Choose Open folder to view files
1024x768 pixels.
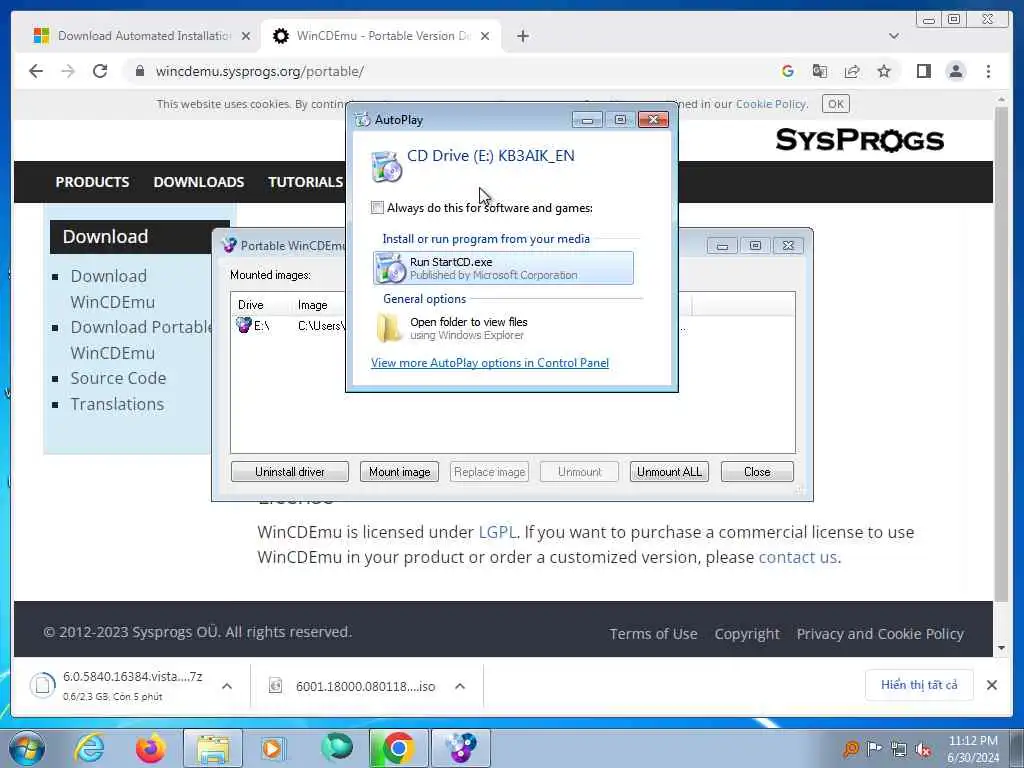(504, 328)
